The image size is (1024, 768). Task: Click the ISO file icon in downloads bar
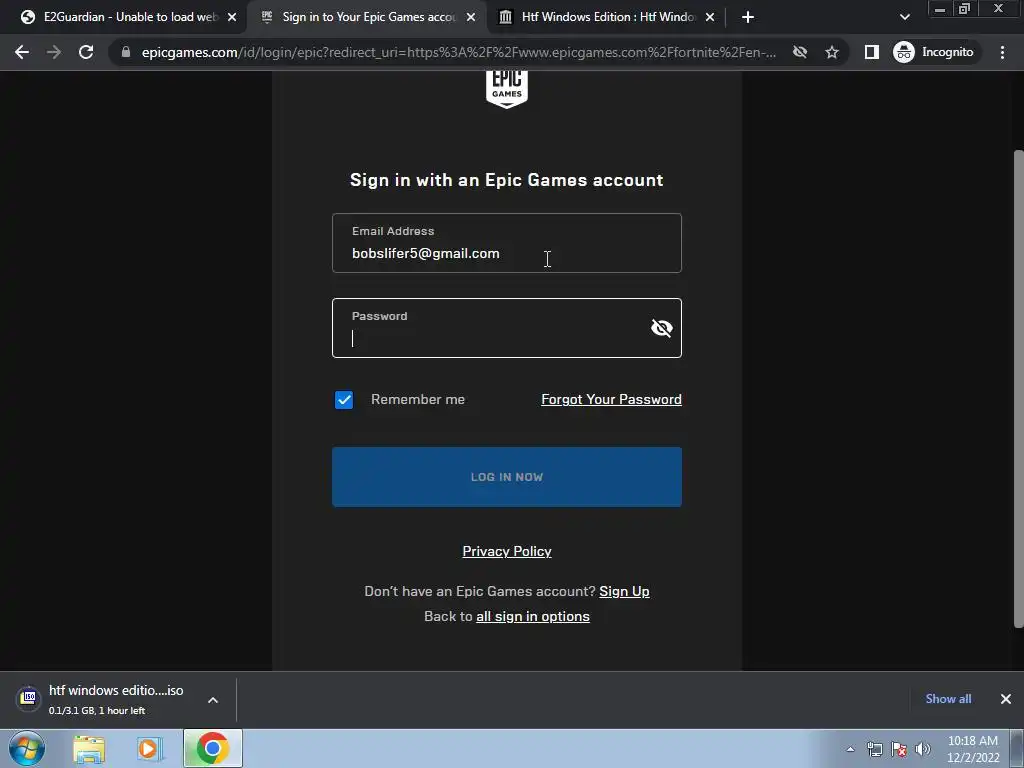[28, 698]
